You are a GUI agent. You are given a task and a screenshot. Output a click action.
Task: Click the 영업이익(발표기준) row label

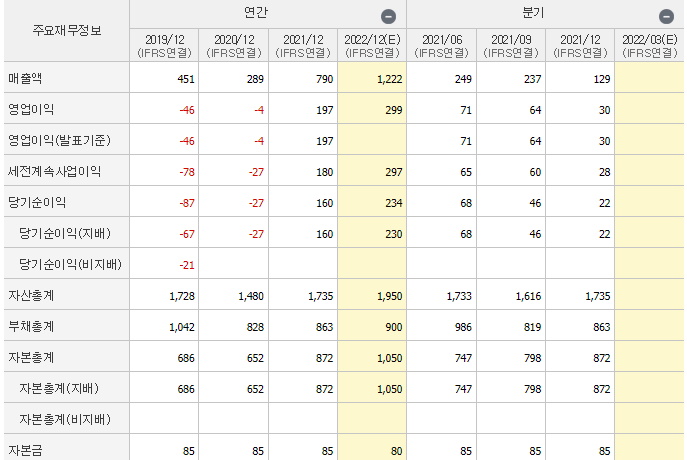tap(59, 141)
